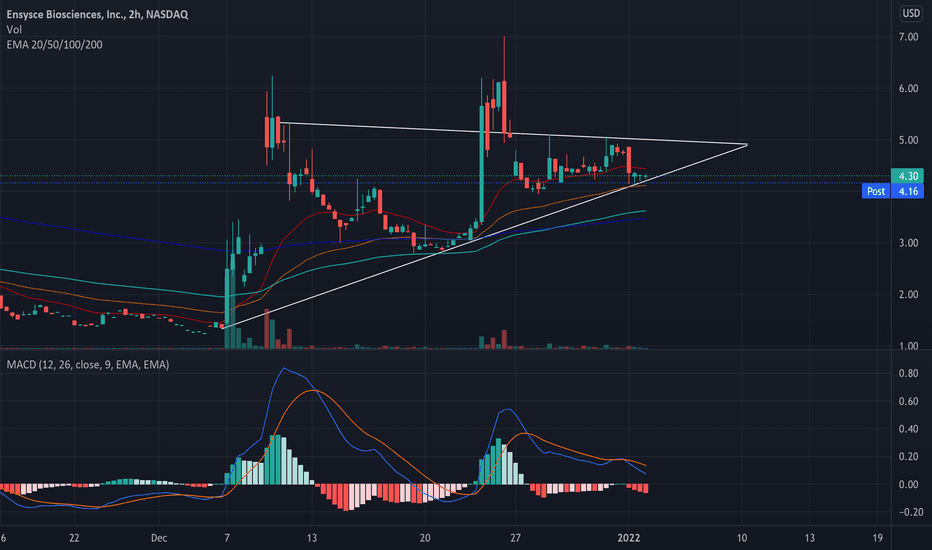Click the Post 4.16 price label
This screenshot has width=932, height=550.
click(x=893, y=191)
